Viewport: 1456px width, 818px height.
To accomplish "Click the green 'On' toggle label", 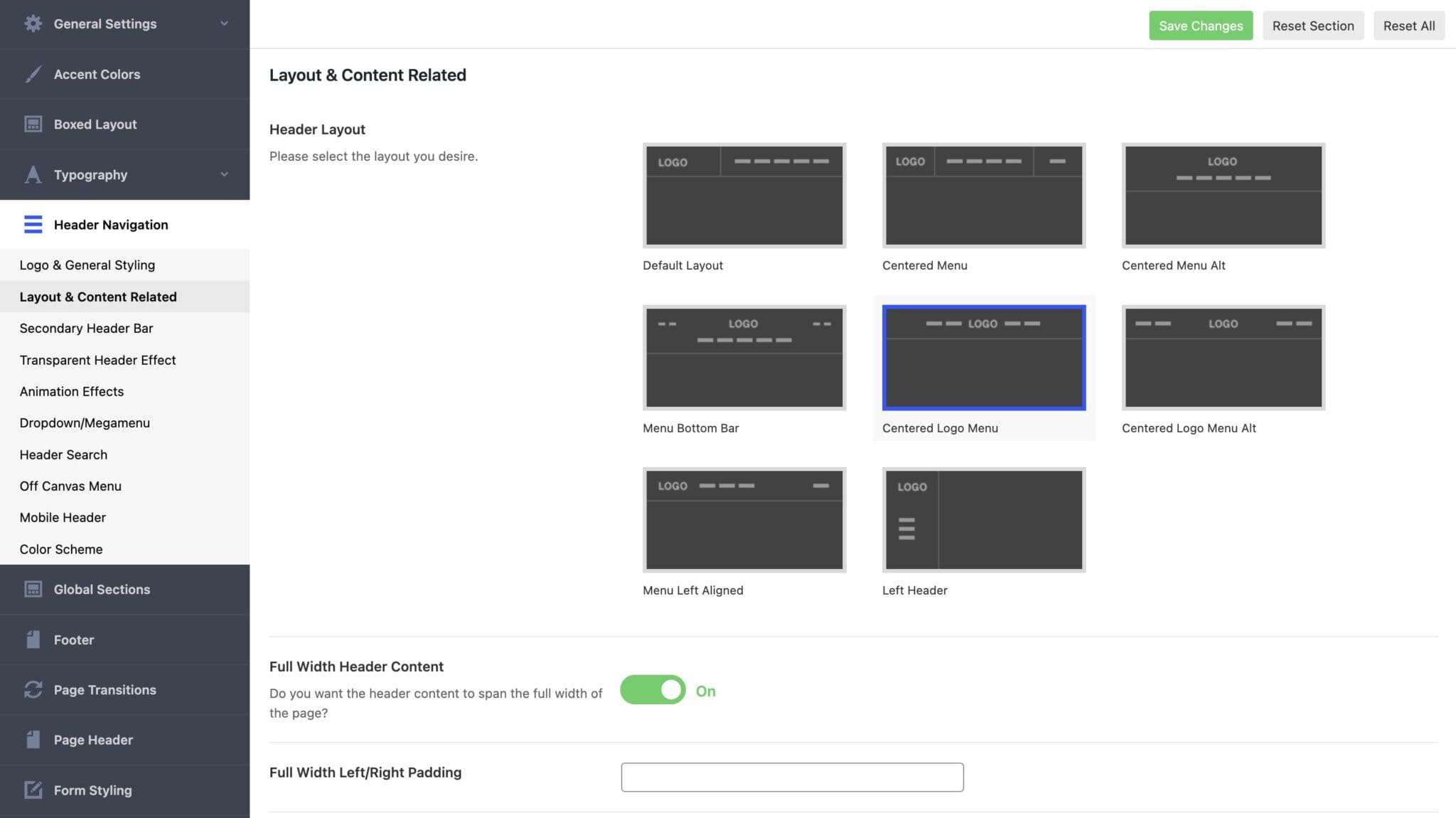I will coord(705,691).
